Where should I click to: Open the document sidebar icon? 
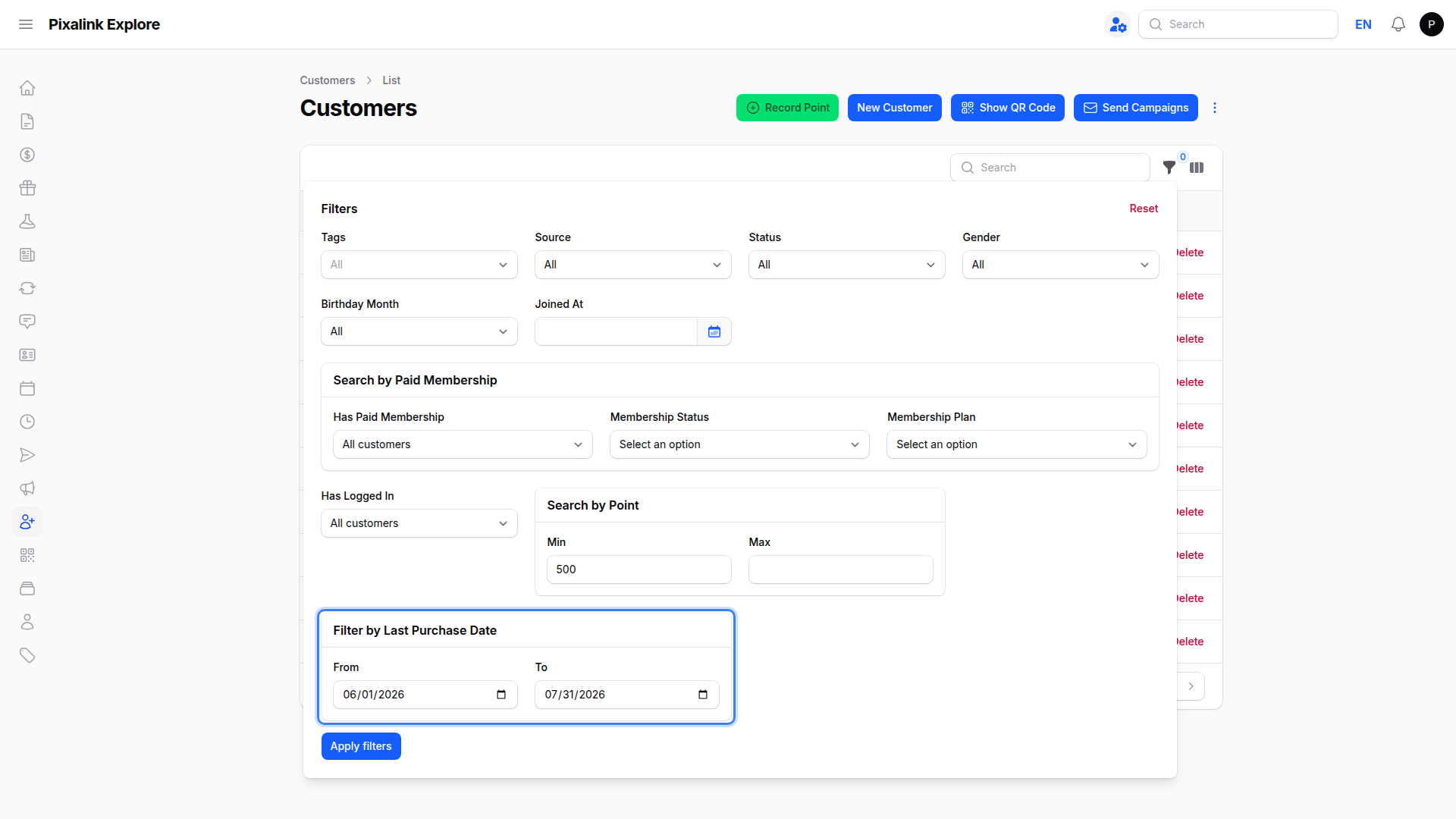[27, 121]
